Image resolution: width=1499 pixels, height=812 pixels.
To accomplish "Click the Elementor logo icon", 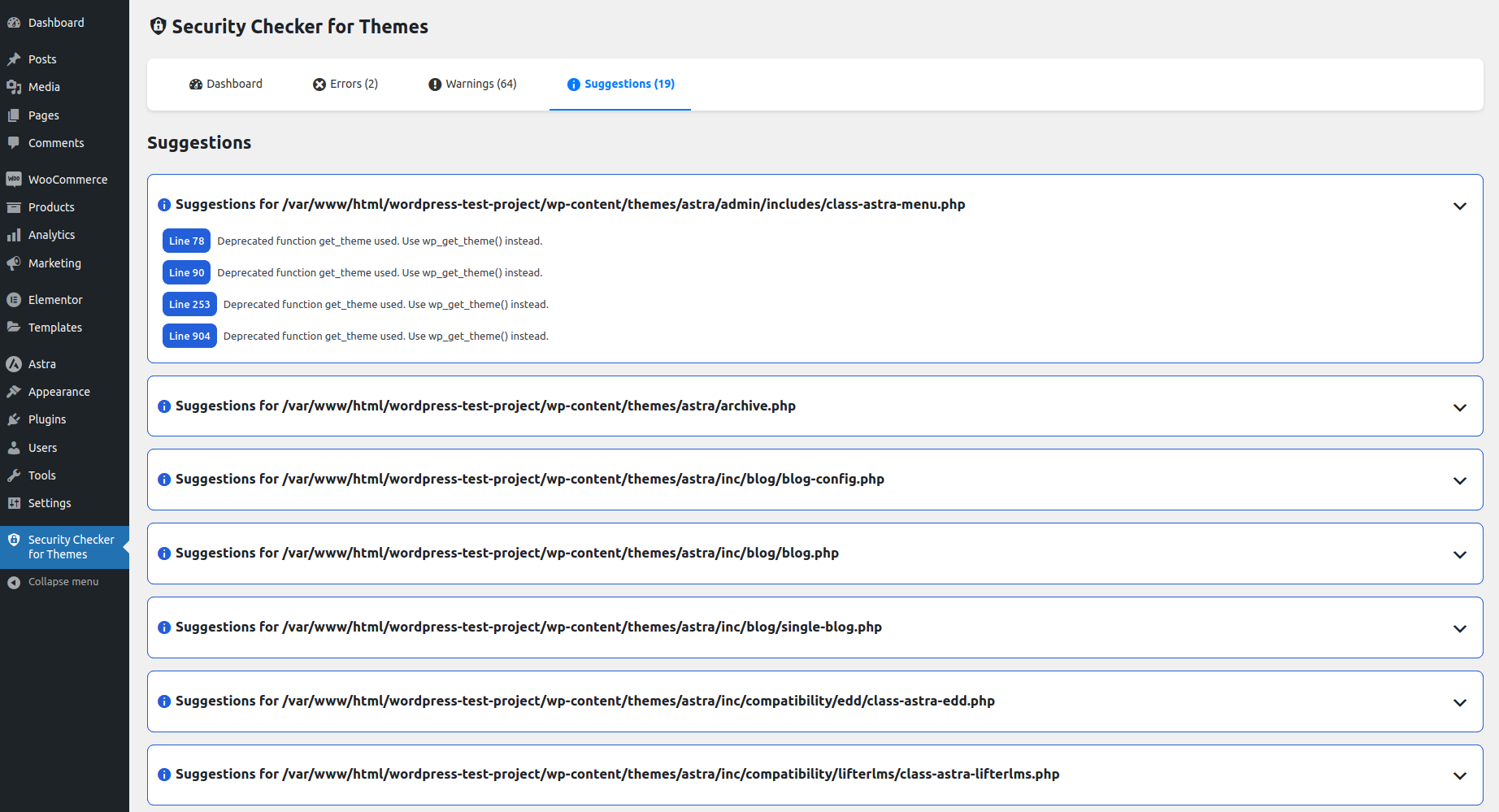I will [14, 300].
